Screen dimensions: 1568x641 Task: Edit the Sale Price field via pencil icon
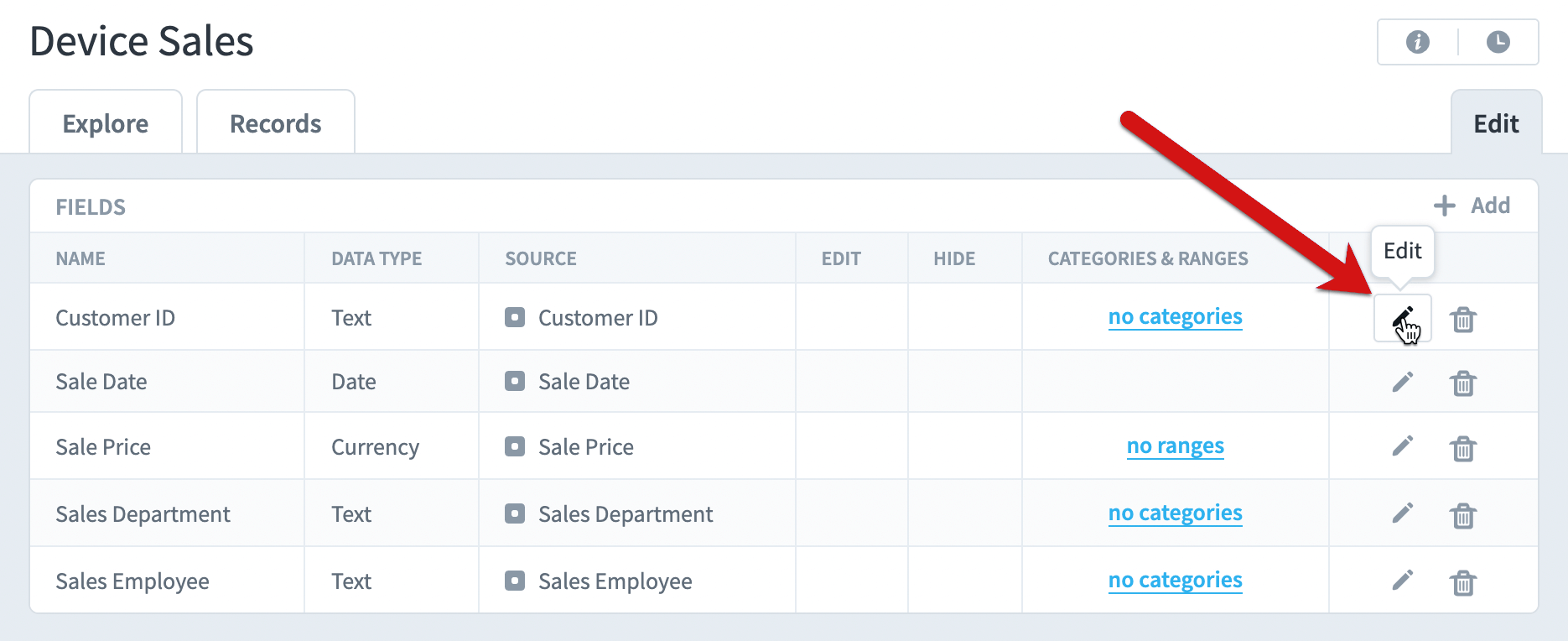tap(1403, 446)
